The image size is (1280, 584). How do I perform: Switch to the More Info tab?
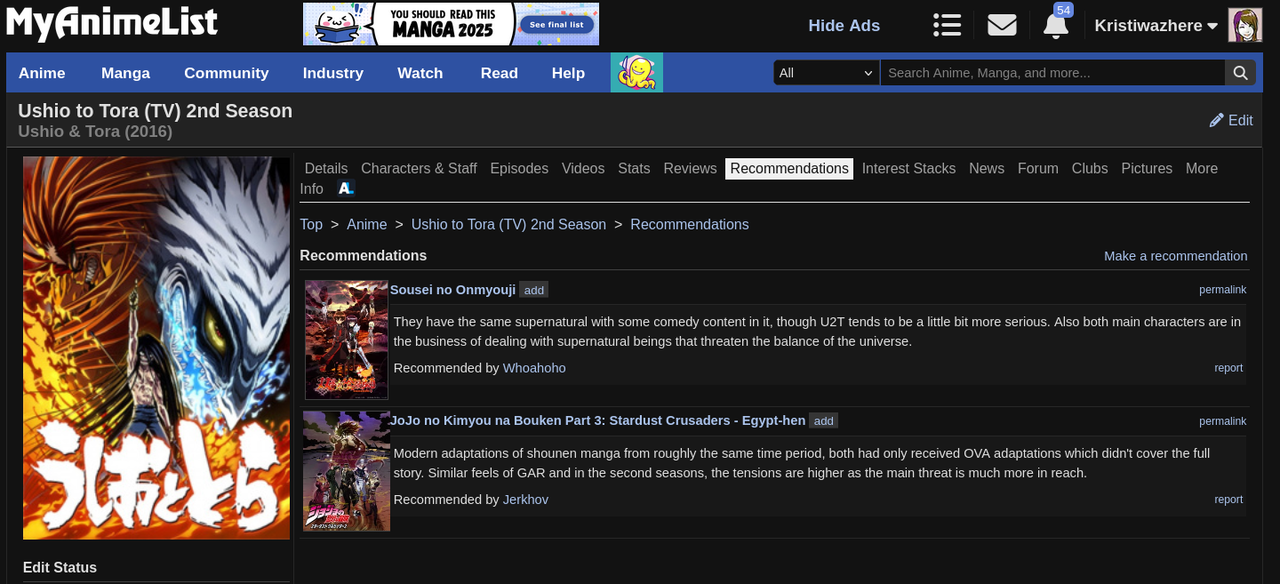pyautogui.click(x=1201, y=169)
